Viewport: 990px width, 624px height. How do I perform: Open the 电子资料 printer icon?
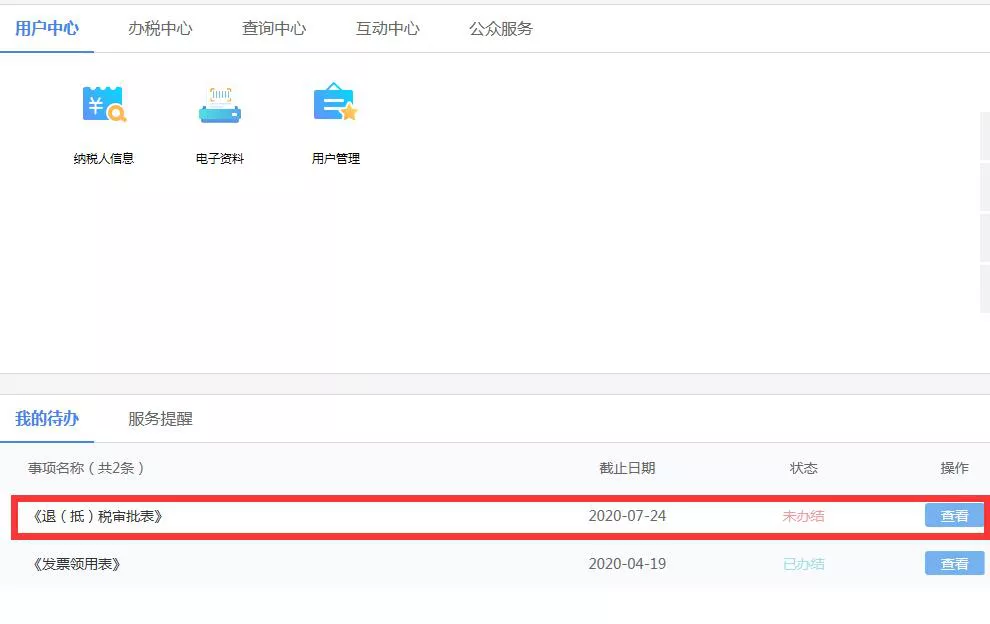[220, 105]
